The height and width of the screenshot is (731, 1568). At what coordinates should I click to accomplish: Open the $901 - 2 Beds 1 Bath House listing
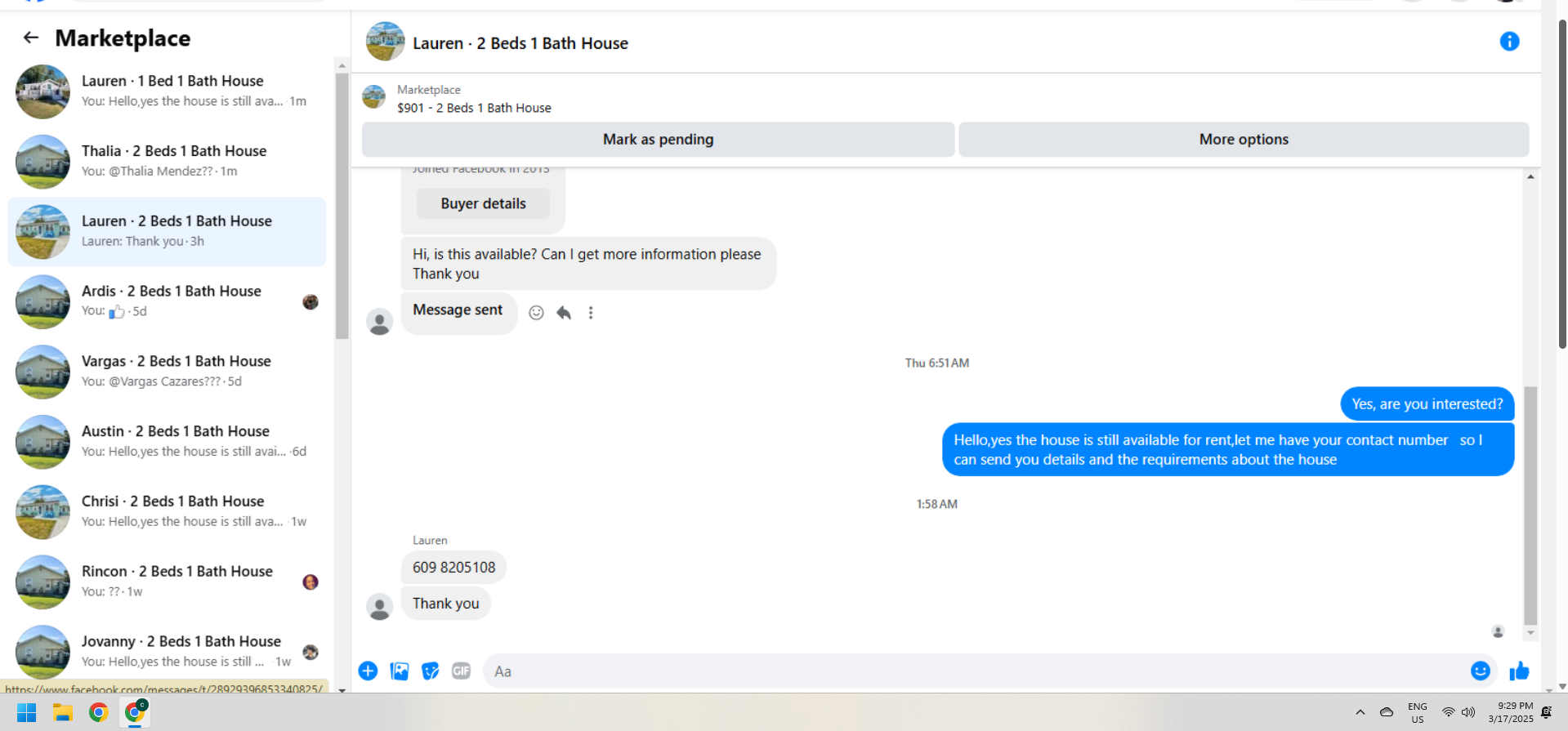pyautogui.click(x=474, y=108)
